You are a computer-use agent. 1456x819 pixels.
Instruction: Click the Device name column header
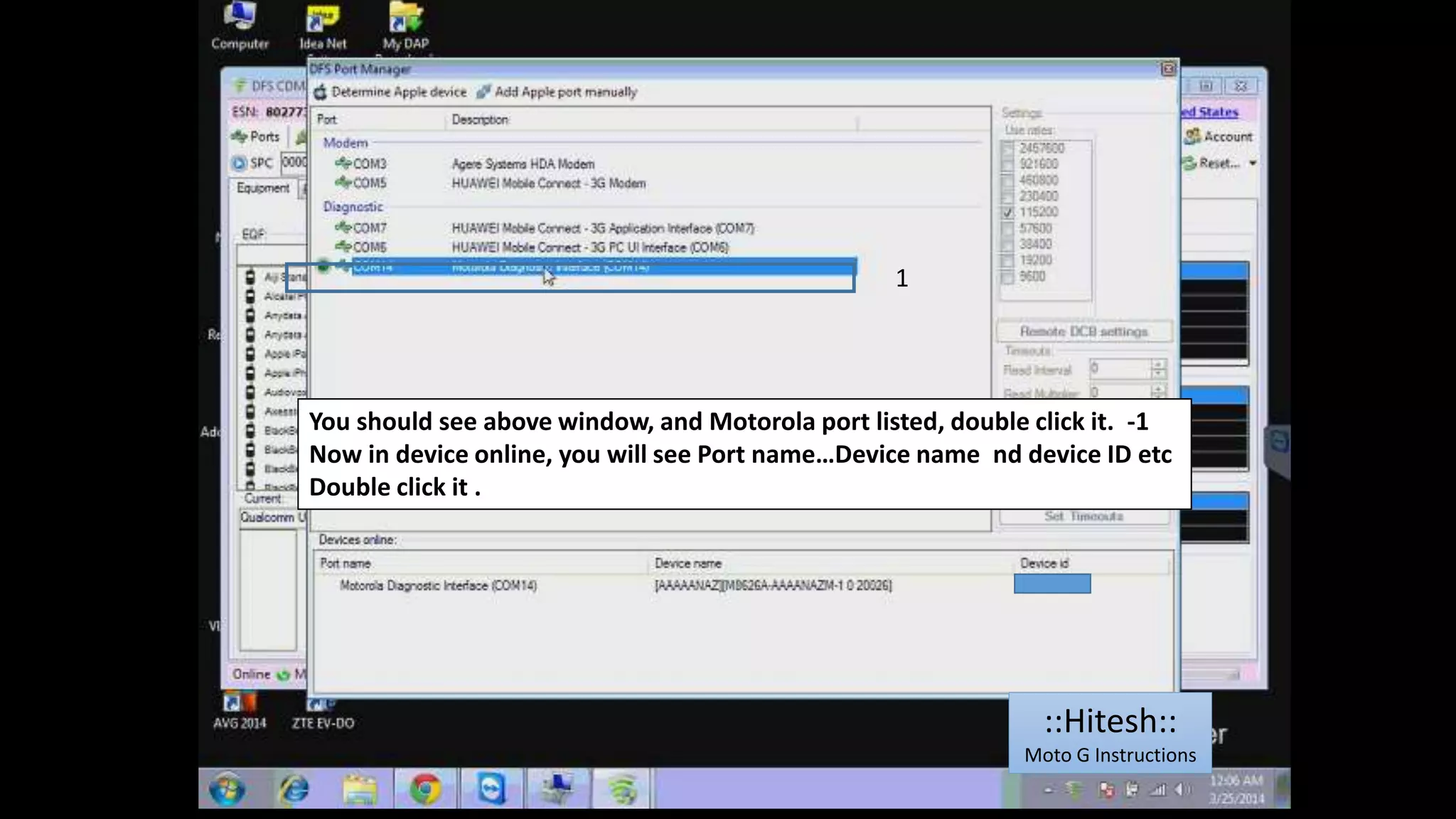click(x=687, y=564)
